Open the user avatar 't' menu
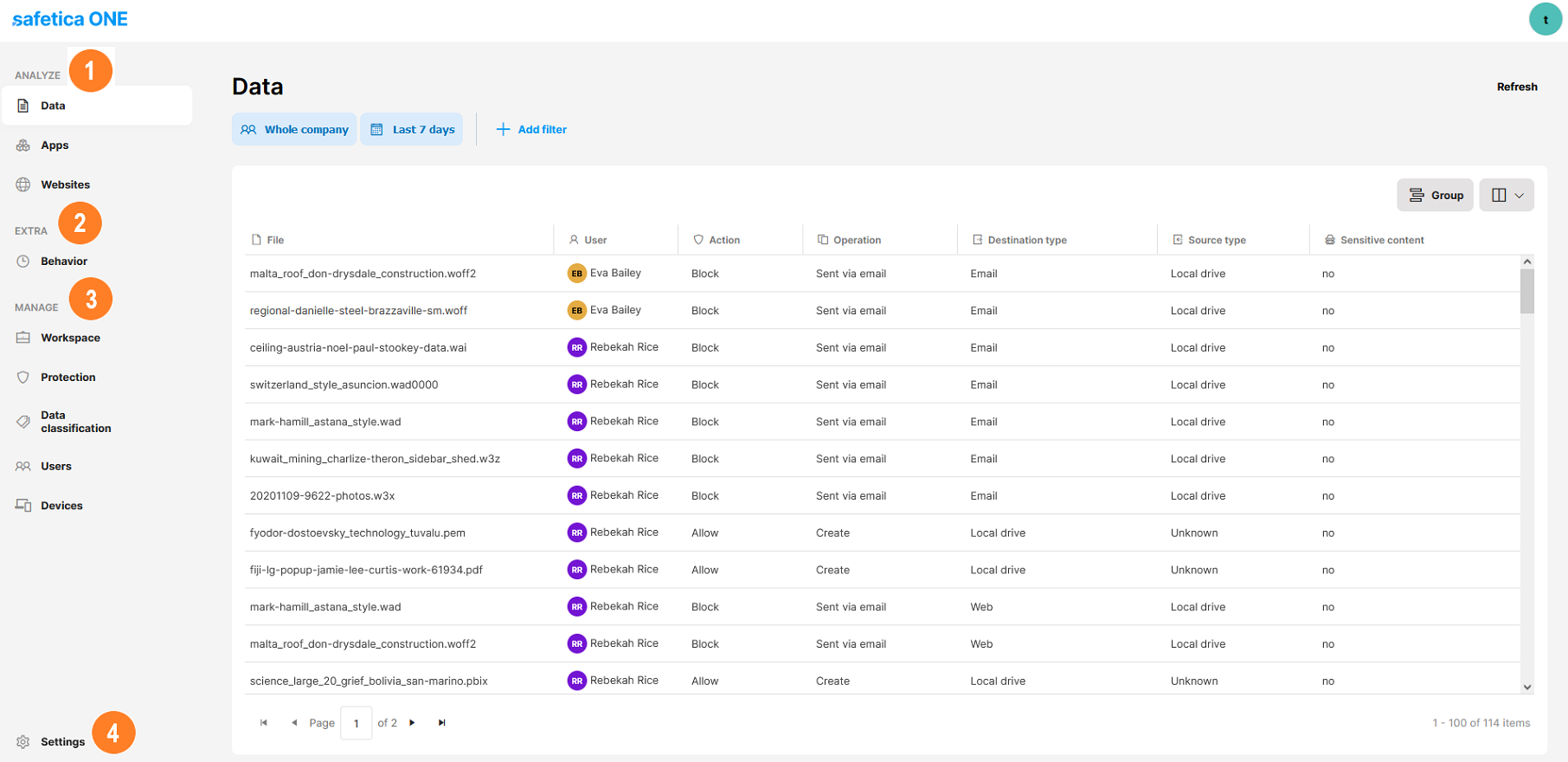 click(1545, 19)
